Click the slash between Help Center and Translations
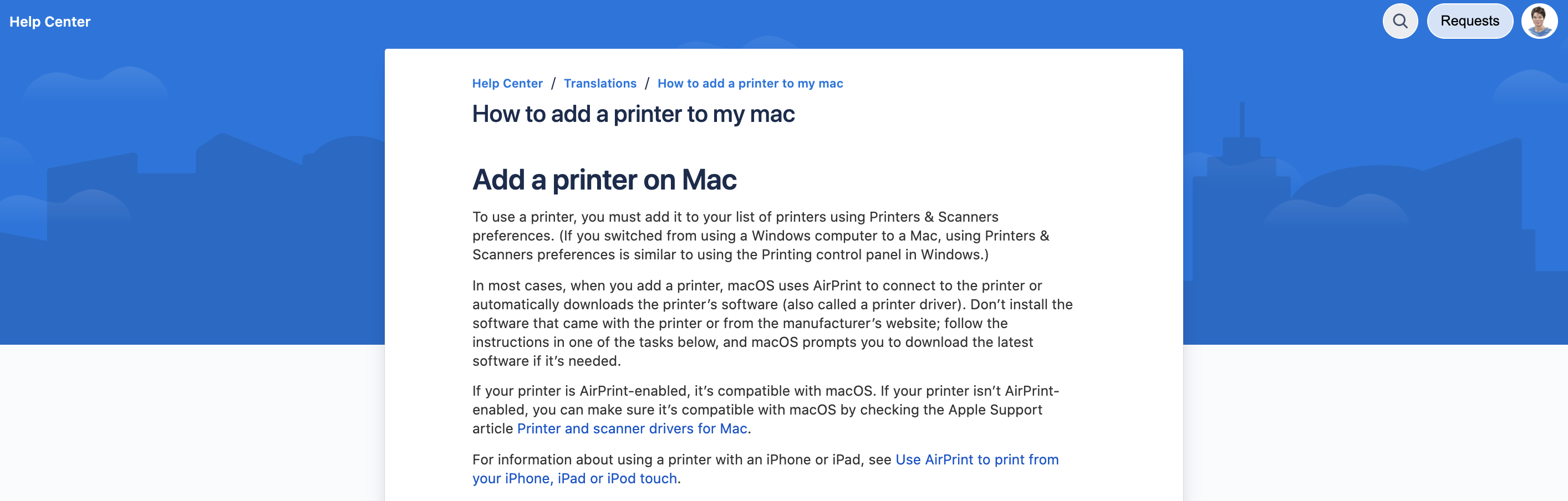Screen dimensions: 1568x501 point(553,83)
